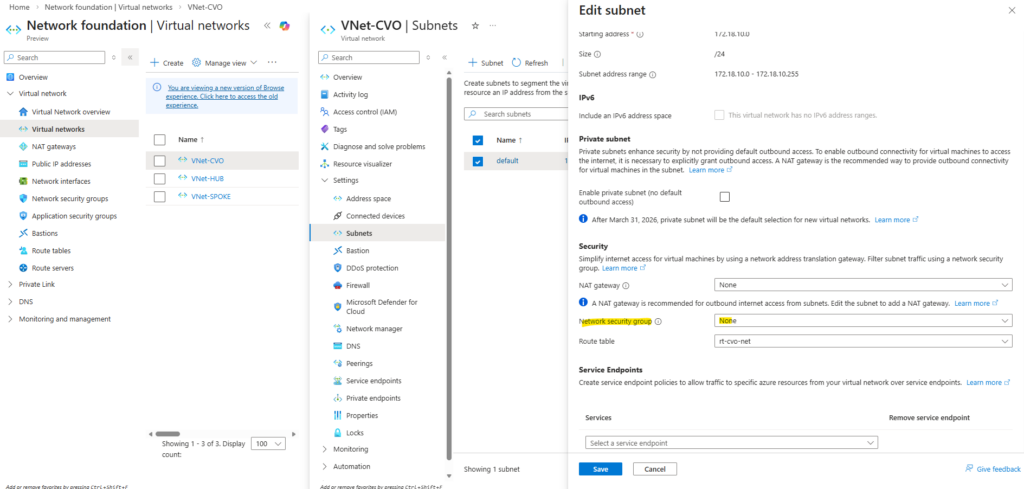Check the VNet-HUB row checkbox
The height and width of the screenshot is (489, 1024).
point(160,178)
